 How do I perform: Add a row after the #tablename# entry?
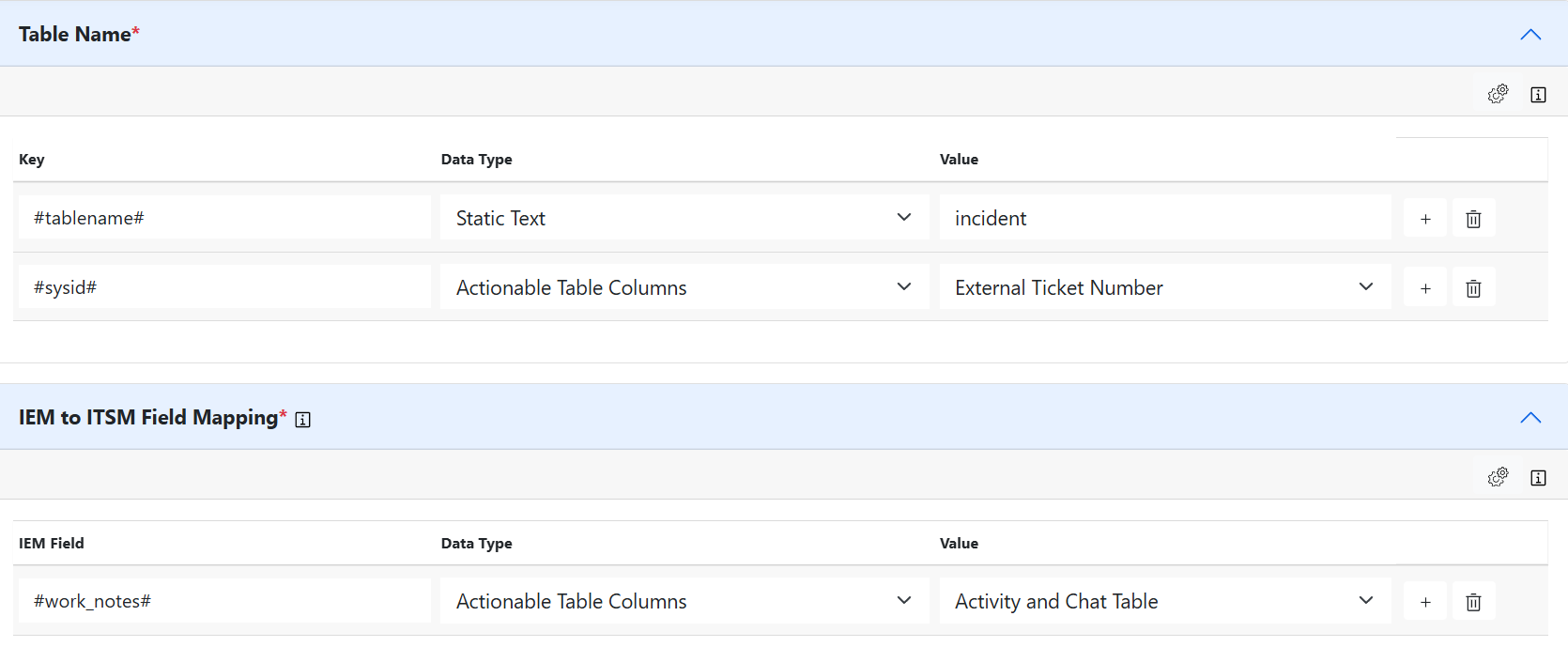point(1425,219)
